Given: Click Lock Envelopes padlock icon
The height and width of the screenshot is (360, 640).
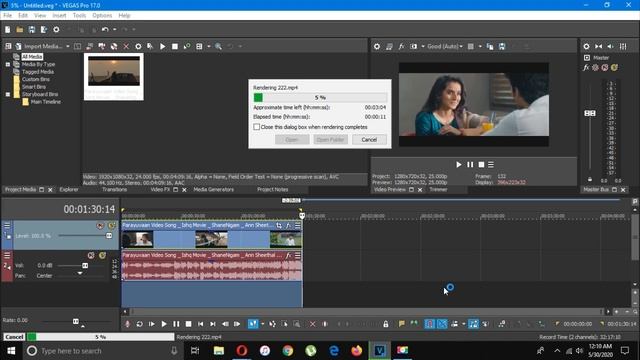Looking at the screenshot, I should click(x=386, y=324).
